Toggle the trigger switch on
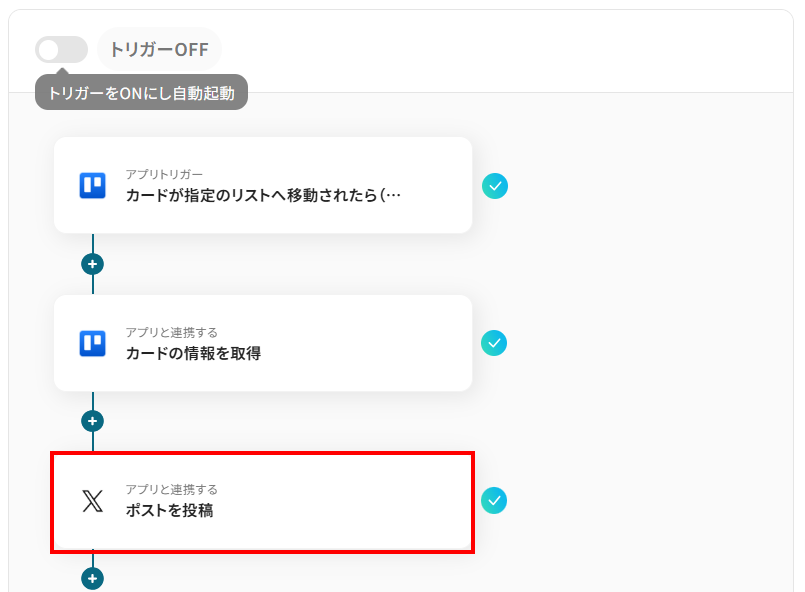This screenshot has height=592, width=805. [x=61, y=50]
